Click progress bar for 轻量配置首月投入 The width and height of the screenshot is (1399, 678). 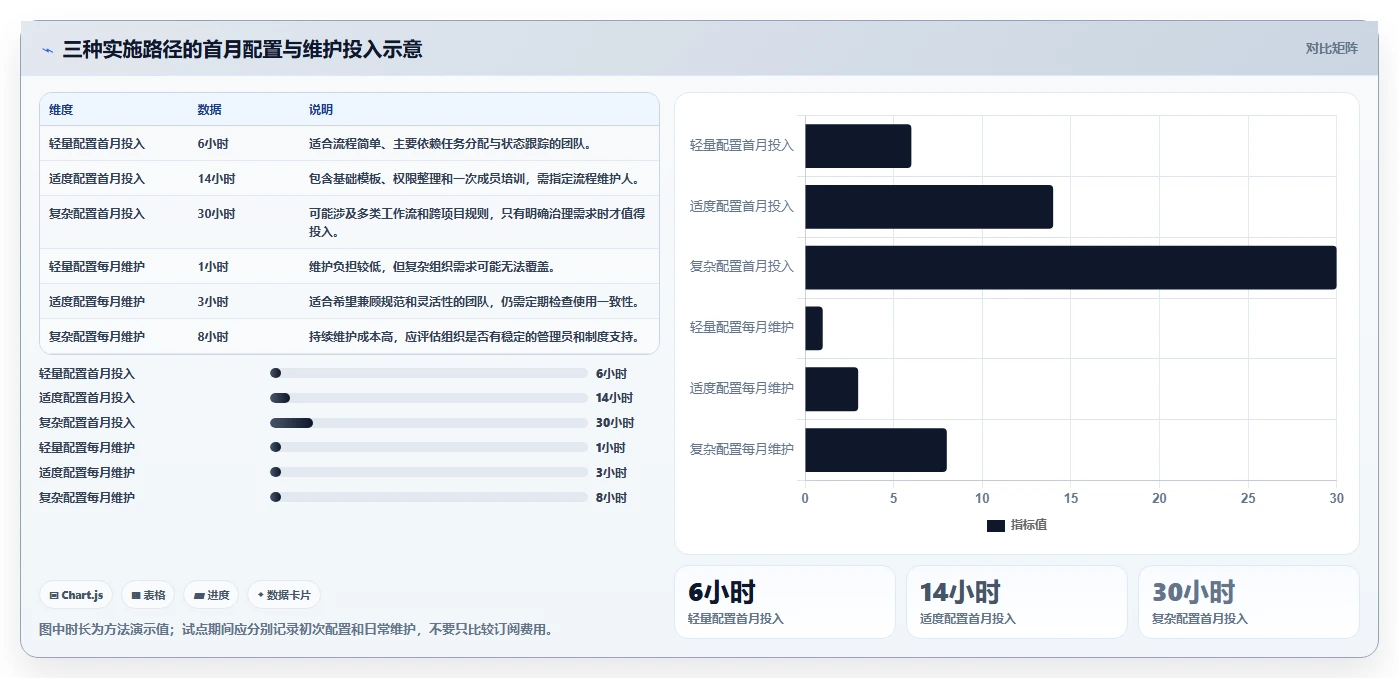(429, 373)
